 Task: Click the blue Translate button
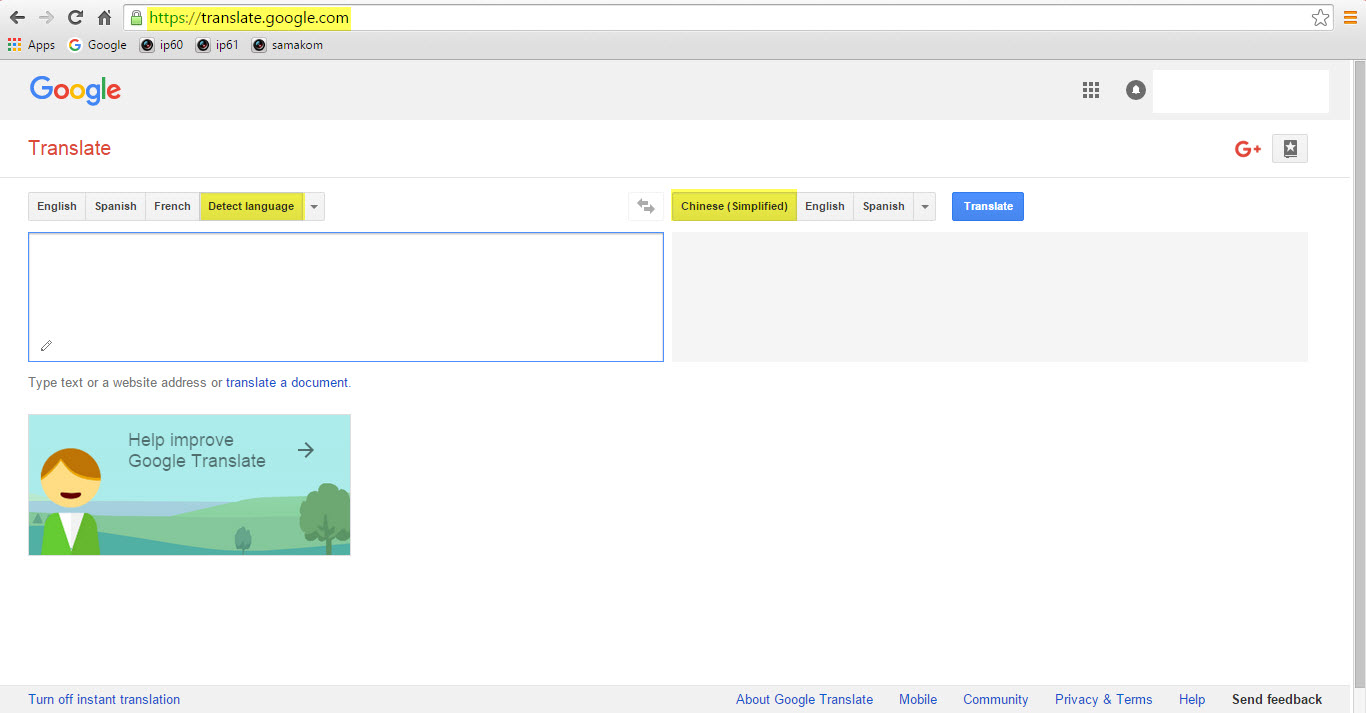click(x=988, y=206)
